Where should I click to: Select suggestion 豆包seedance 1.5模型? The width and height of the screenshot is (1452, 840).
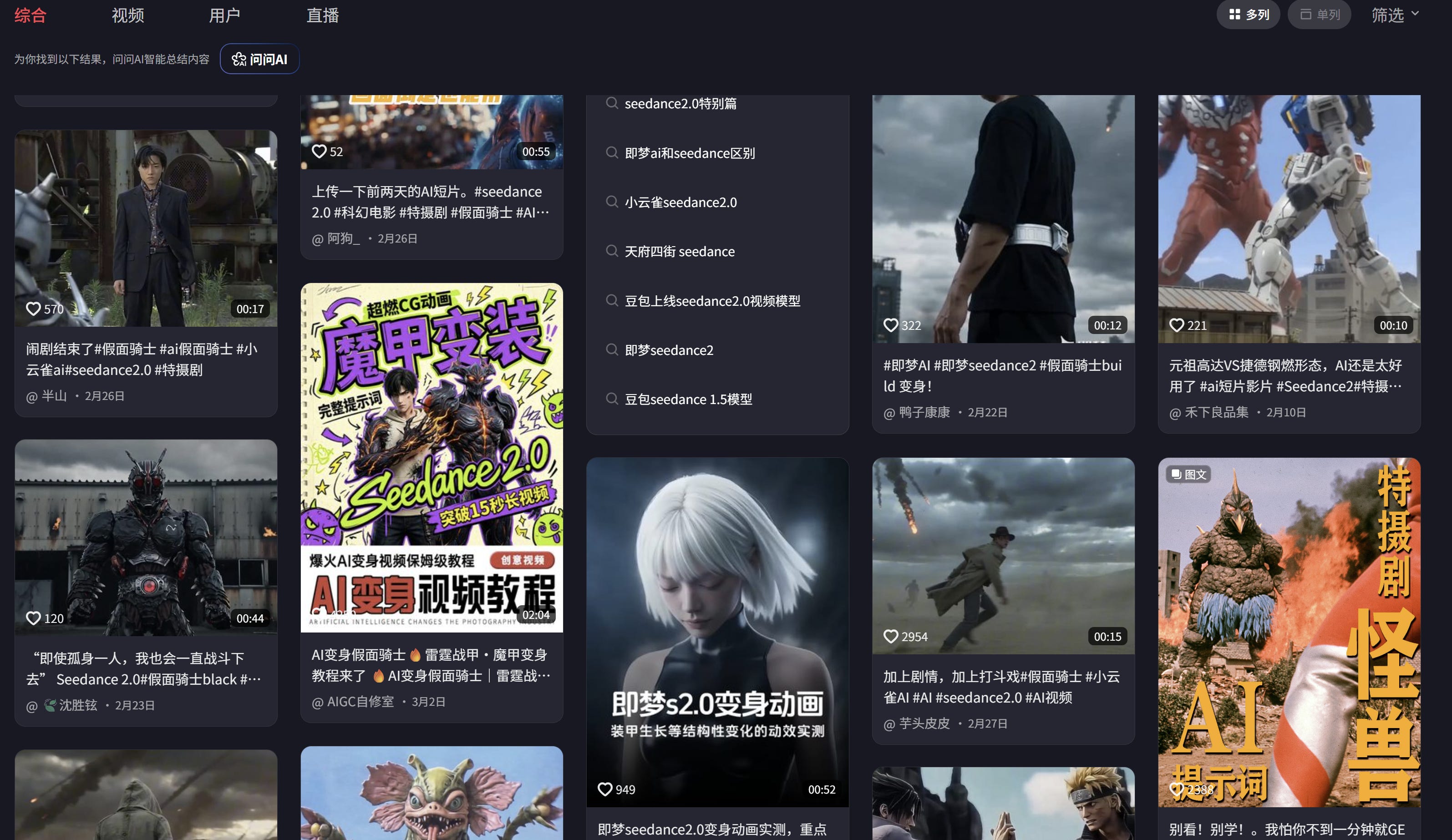click(688, 399)
